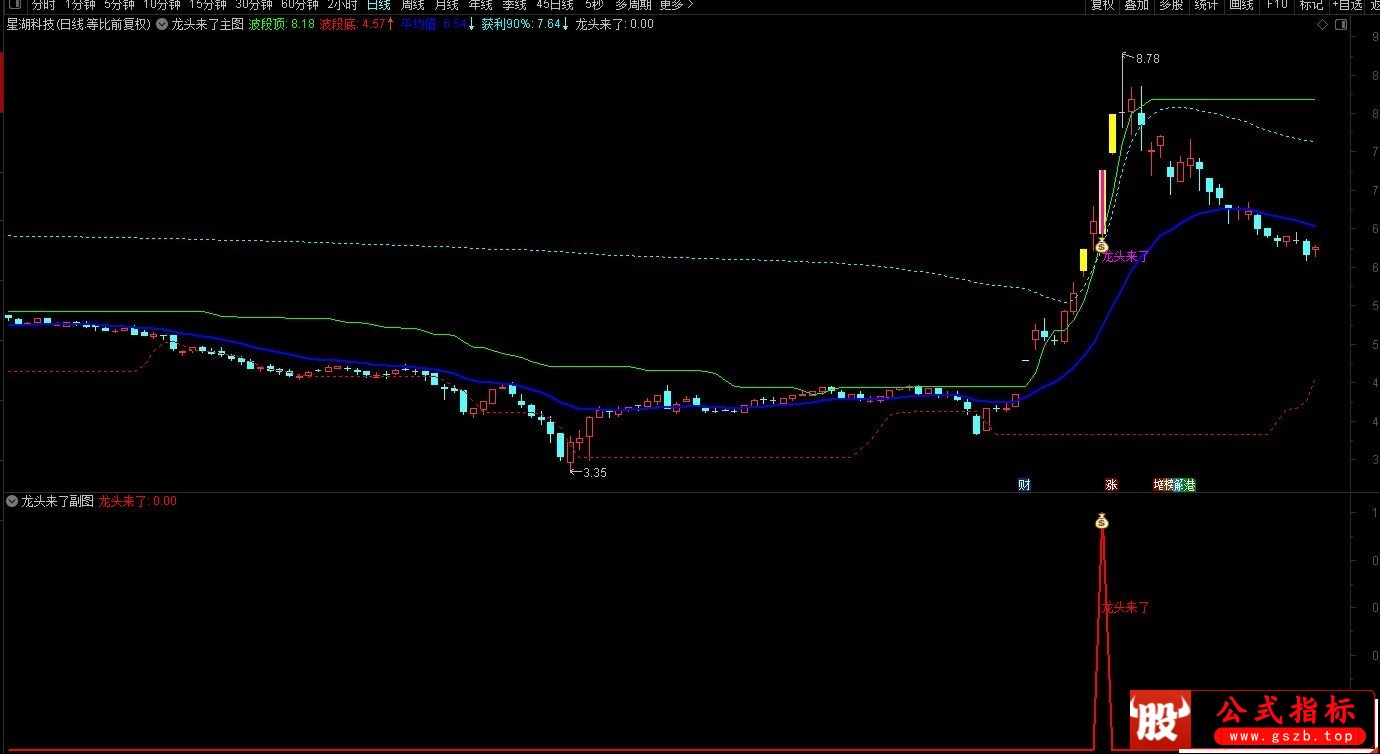
Task: Click the pink 龙头来了 label on main chart
Action: pyautogui.click(x=1126, y=256)
